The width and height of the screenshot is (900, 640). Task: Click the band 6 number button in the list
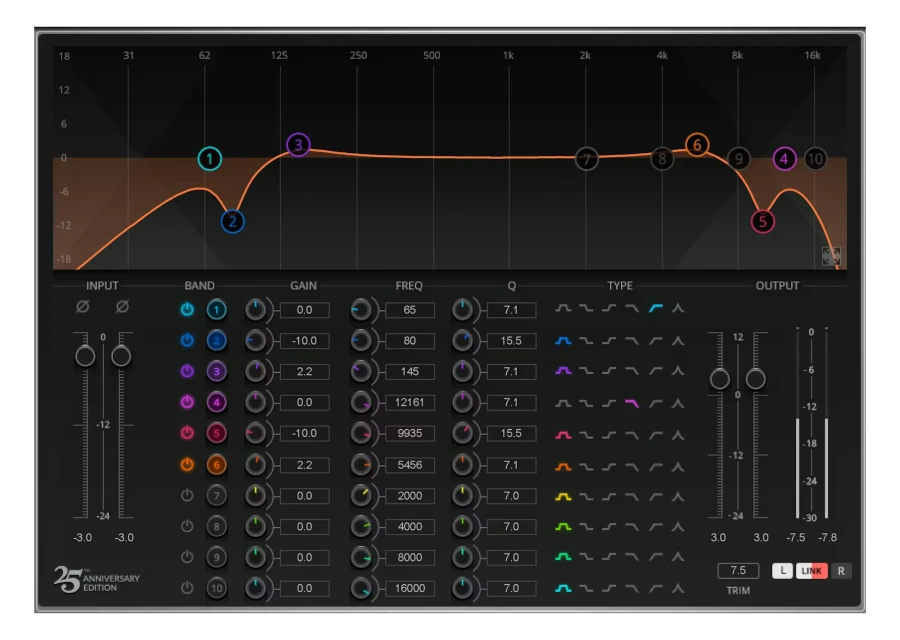click(x=216, y=465)
